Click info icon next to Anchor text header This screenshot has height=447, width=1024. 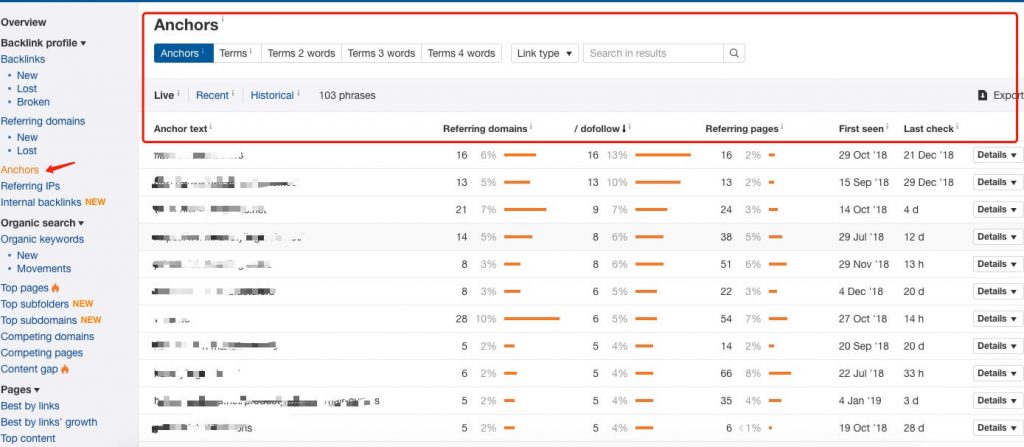click(x=211, y=125)
